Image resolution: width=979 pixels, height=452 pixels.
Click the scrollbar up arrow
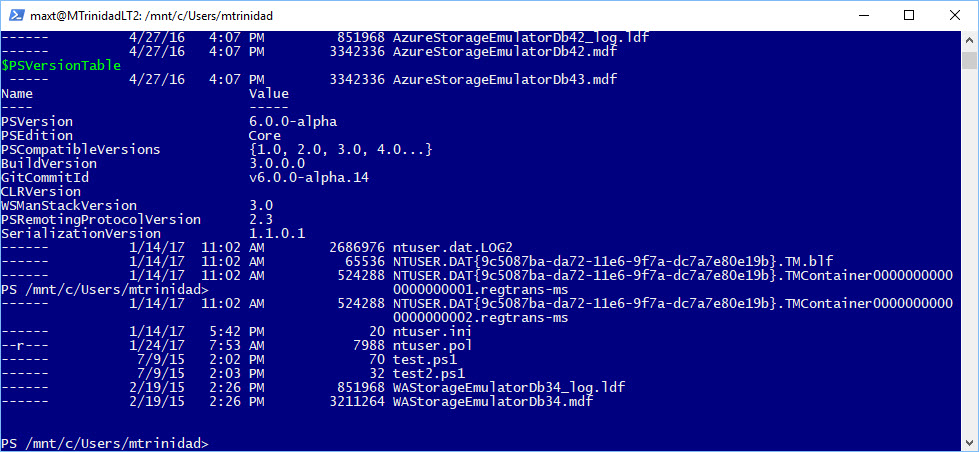(x=968, y=40)
